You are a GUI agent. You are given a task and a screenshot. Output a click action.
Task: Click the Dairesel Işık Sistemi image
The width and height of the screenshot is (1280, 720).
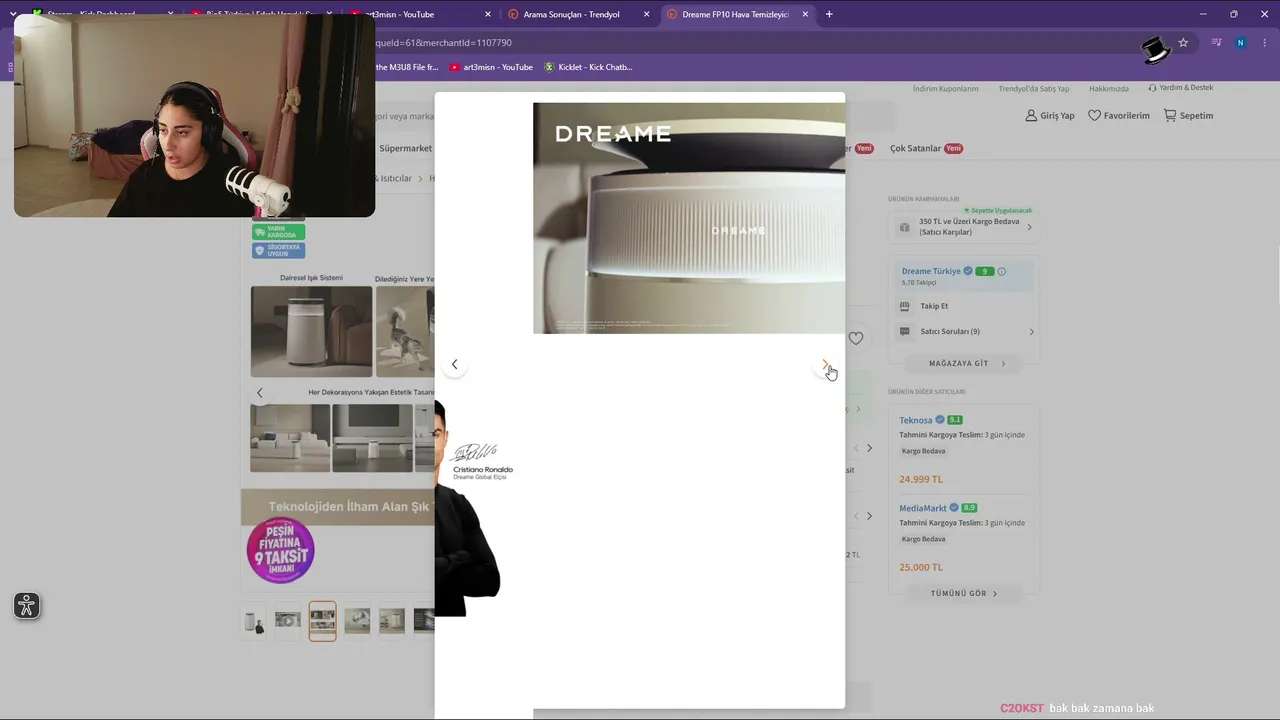(311, 331)
